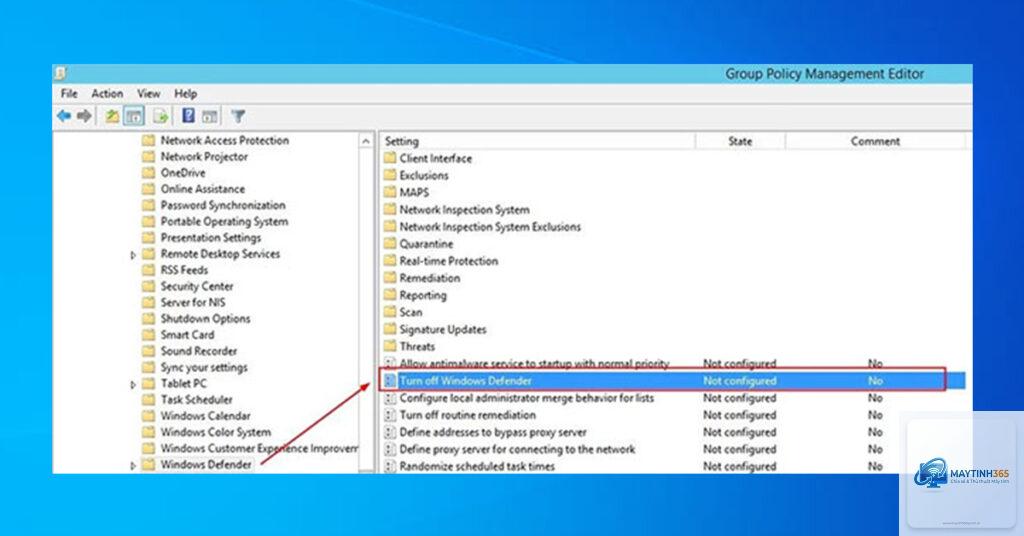The height and width of the screenshot is (536, 1024).
Task: Click the Scan folder icon
Action: 391,312
